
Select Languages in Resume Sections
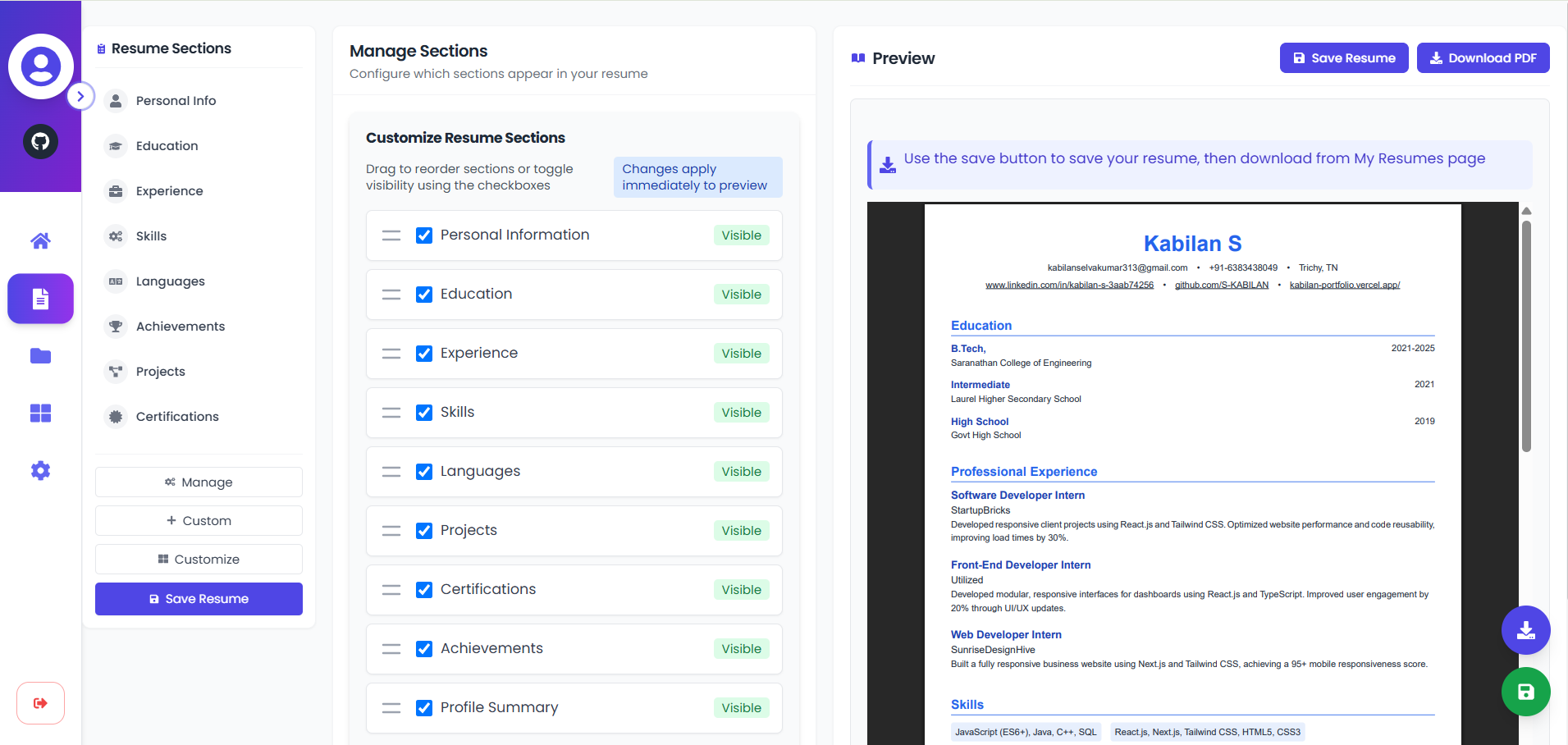click(x=170, y=281)
